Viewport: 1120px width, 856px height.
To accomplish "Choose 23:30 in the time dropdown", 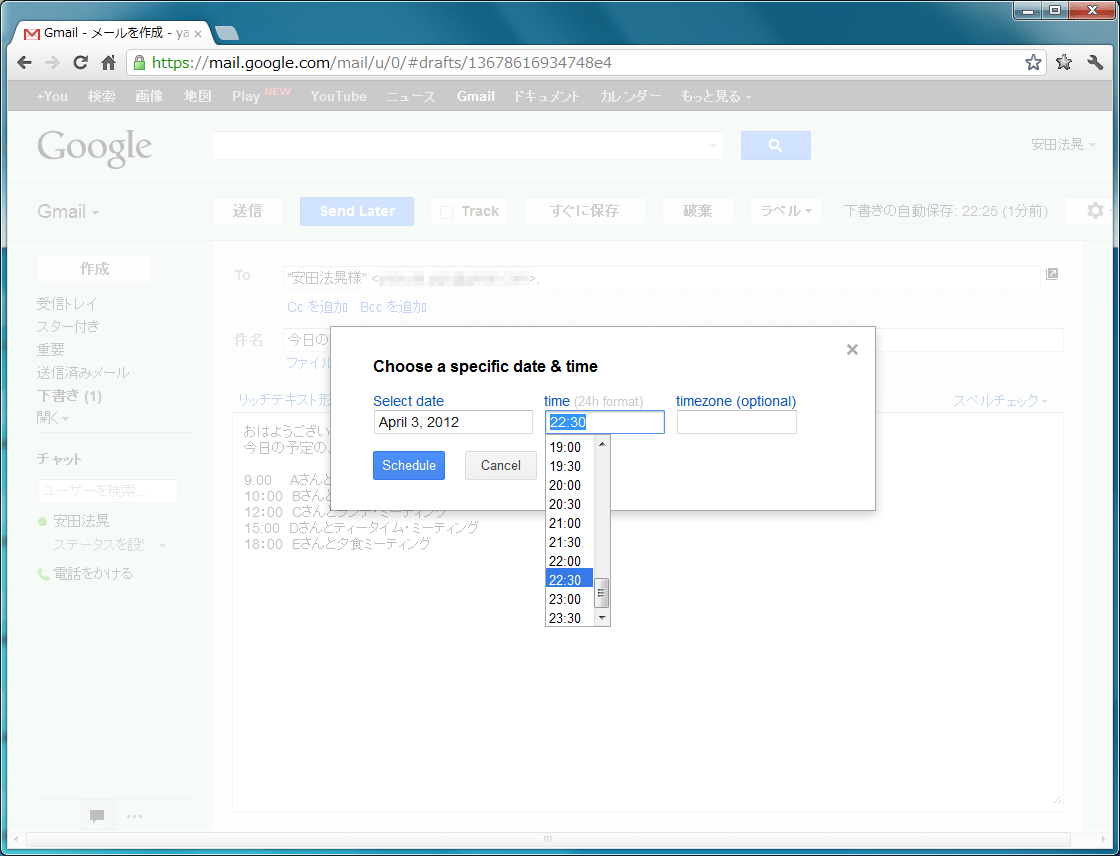I will click(x=565, y=618).
